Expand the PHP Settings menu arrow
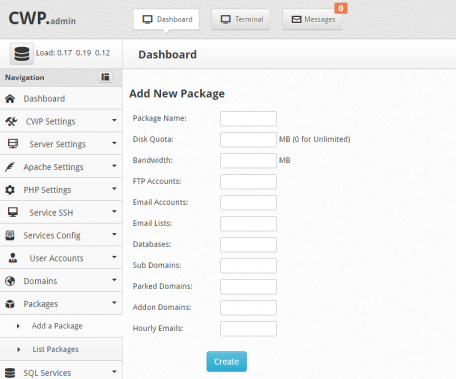 pos(114,188)
